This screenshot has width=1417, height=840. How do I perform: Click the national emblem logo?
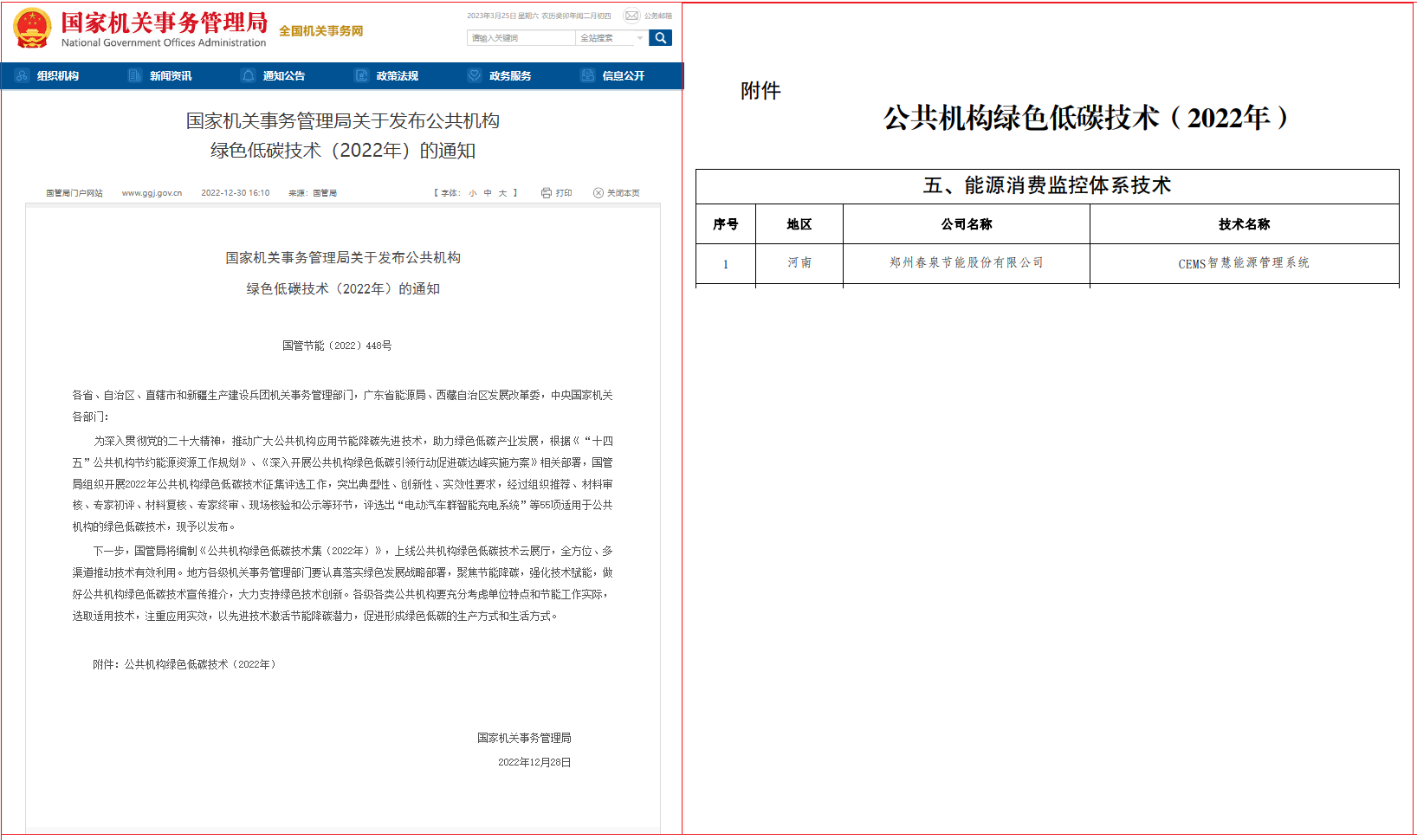pos(32,29)
